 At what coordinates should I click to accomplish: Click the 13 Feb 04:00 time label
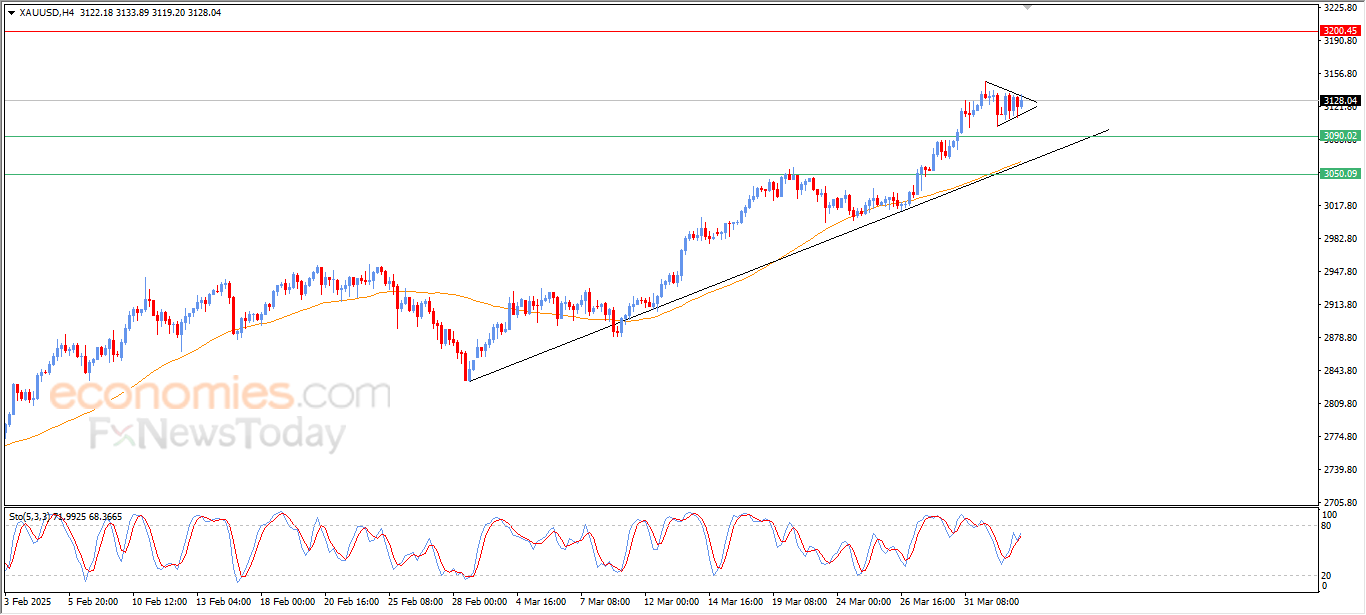(x=222, y=602)
